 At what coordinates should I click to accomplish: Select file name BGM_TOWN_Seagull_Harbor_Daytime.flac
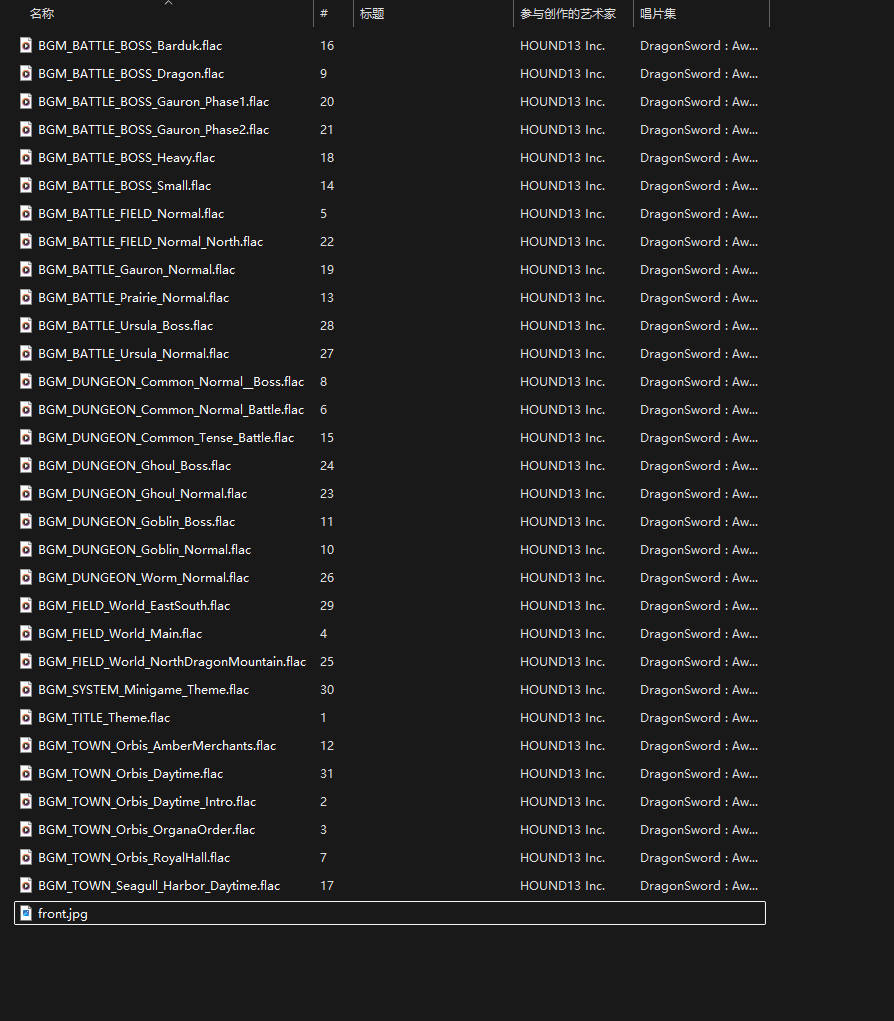point(159,886)
